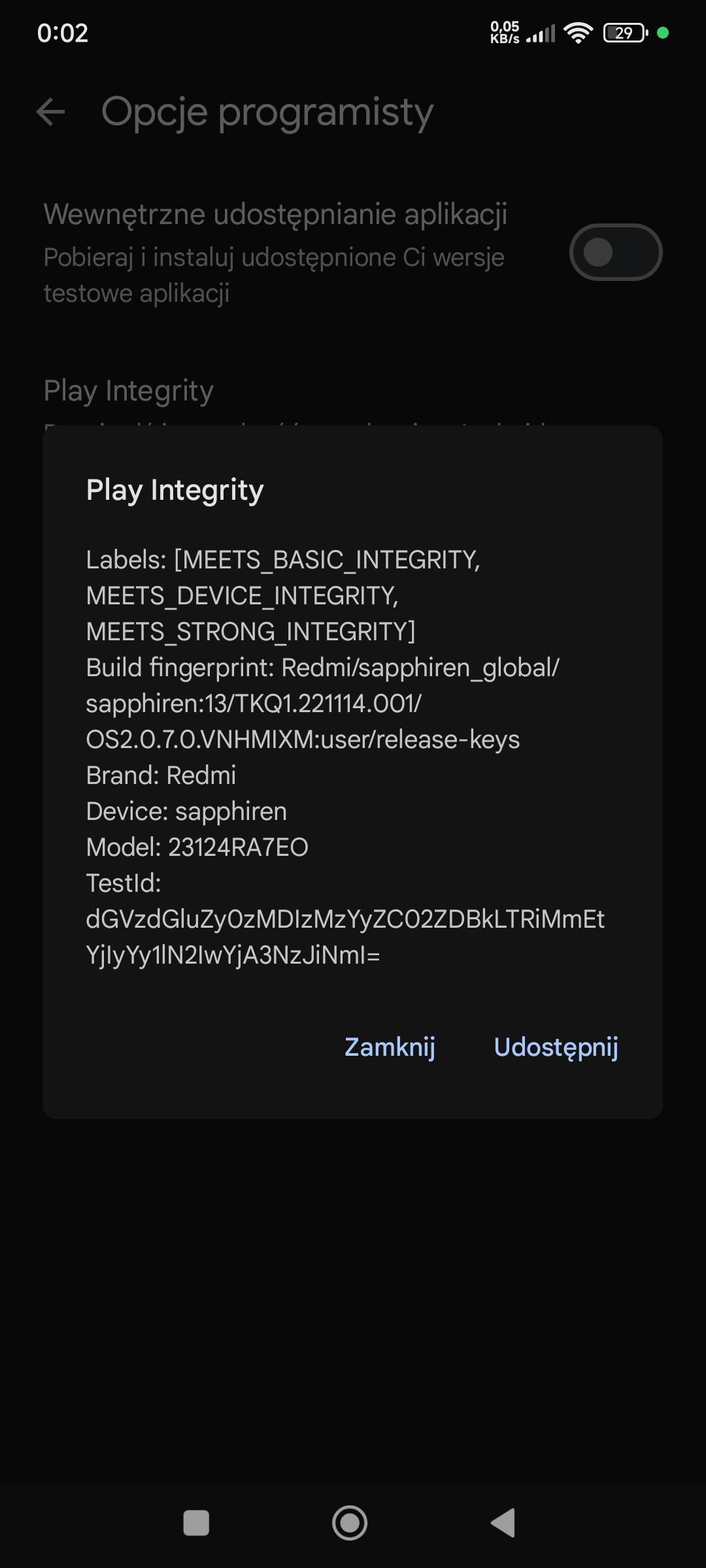Toggle Wewnętrzne udostępnianie aplikacji switch

(615, 252)
